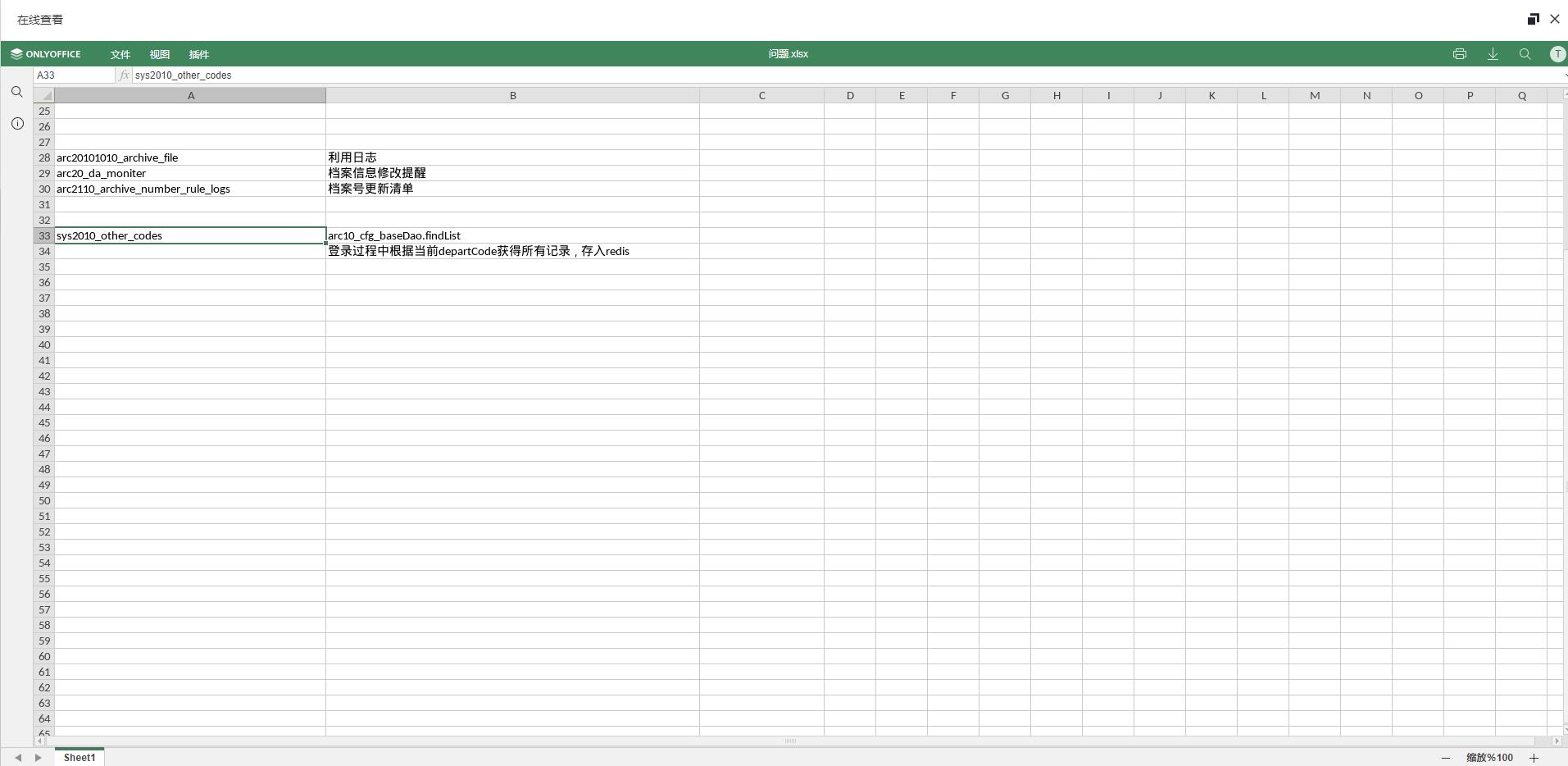
Task: Open search from the header magnifier icon
Action: point(1525,54)
